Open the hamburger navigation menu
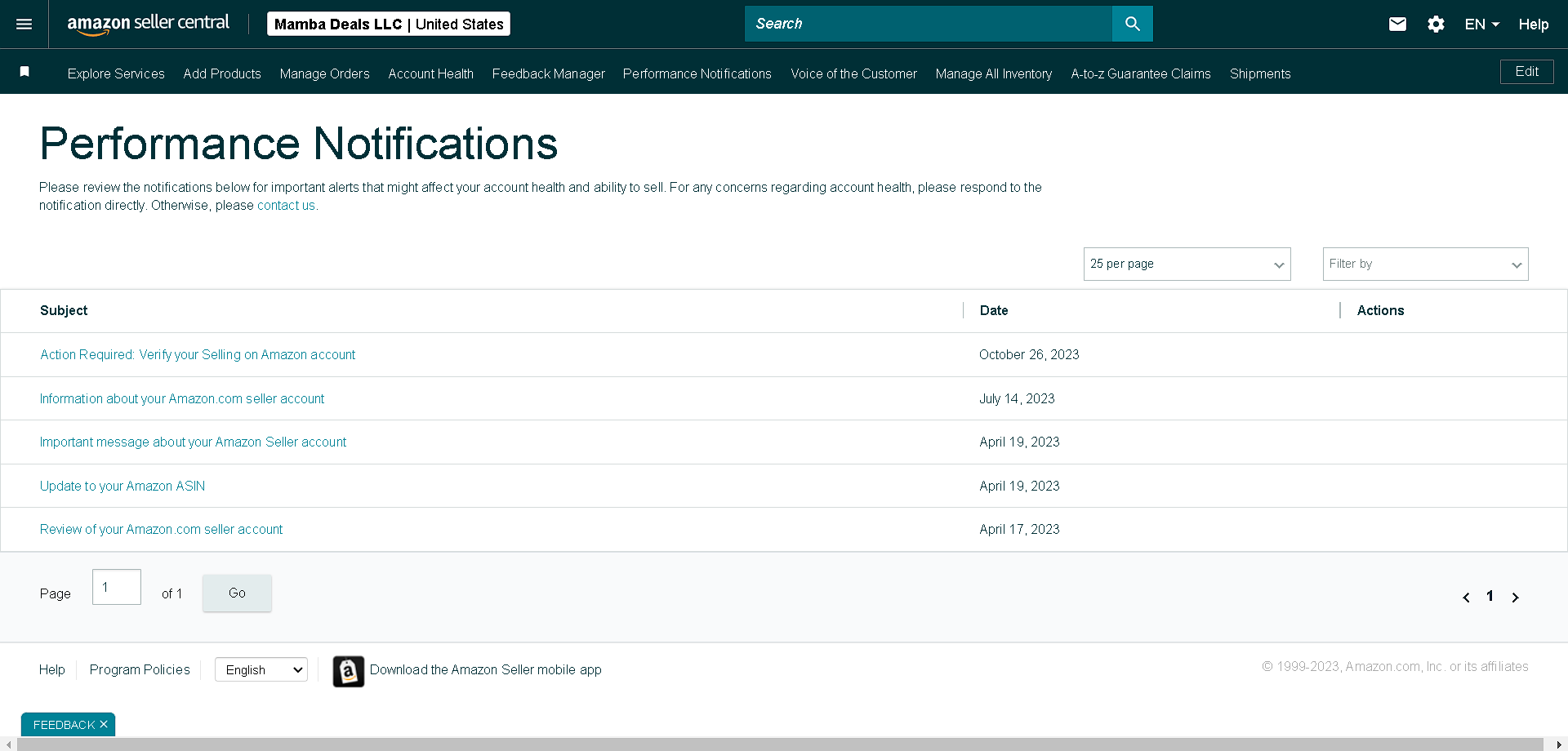This screenshot has width=1568, height=751. coord(24,24)
